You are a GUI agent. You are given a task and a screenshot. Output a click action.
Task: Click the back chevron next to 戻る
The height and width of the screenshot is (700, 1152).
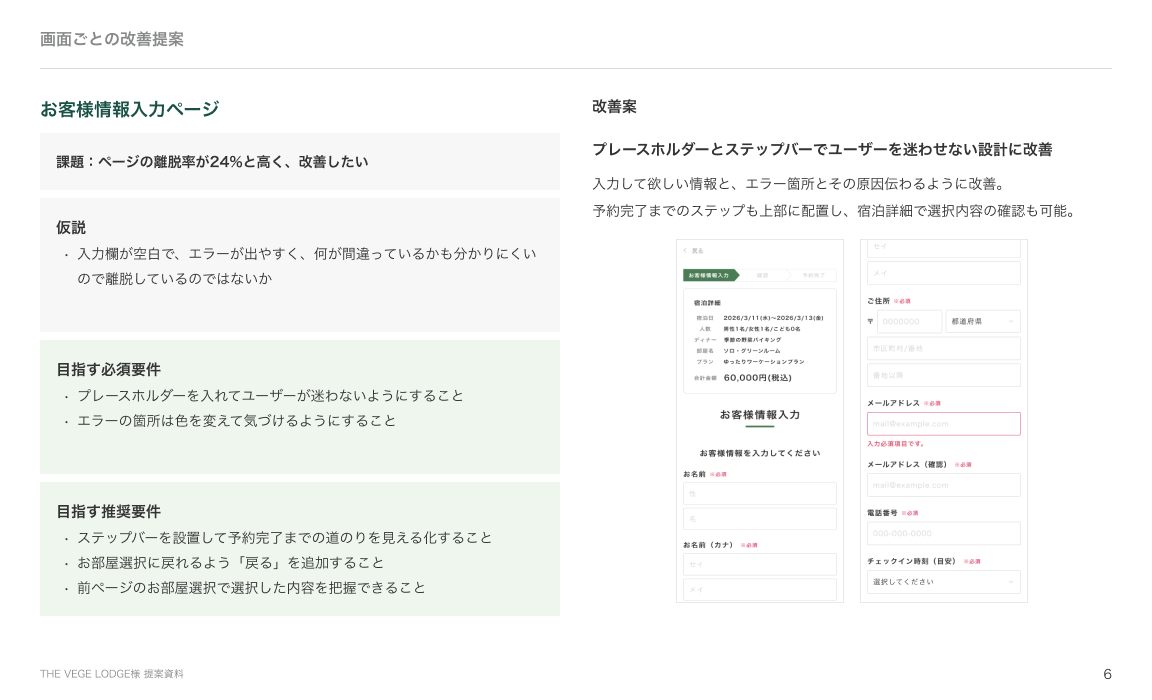(685, 251)
